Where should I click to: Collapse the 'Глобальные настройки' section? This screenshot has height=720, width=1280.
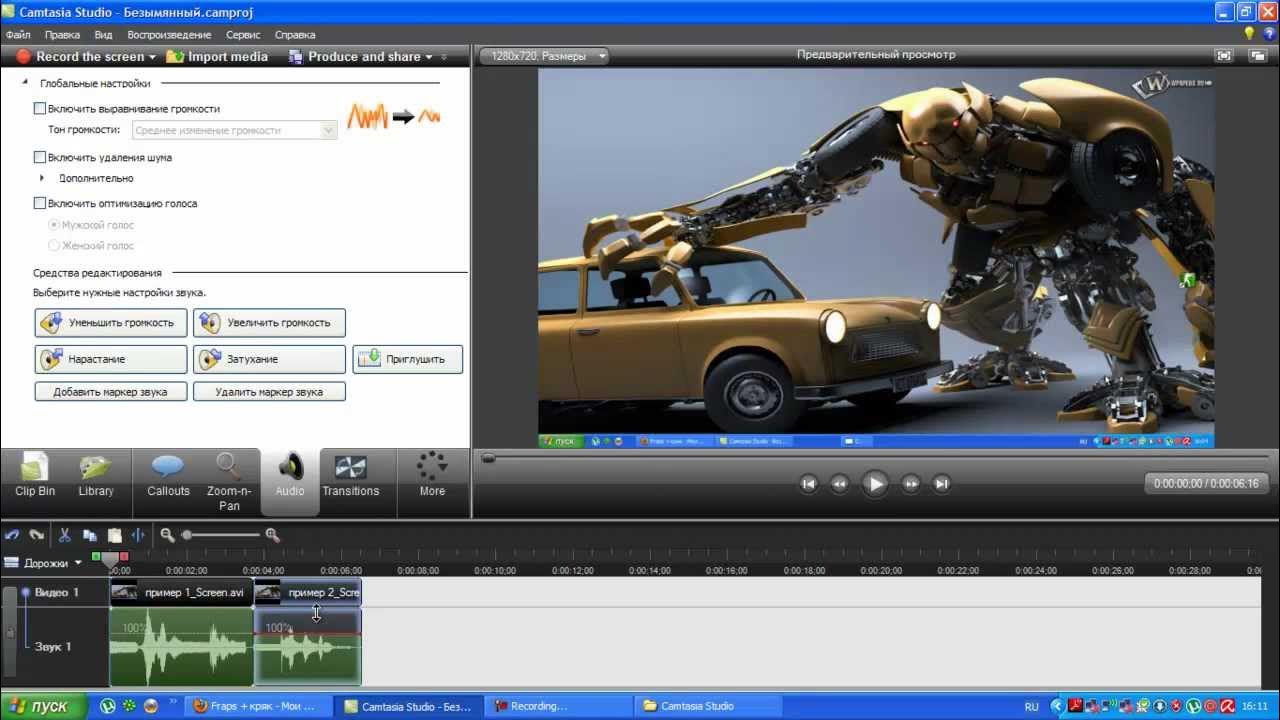click(25, 84)
